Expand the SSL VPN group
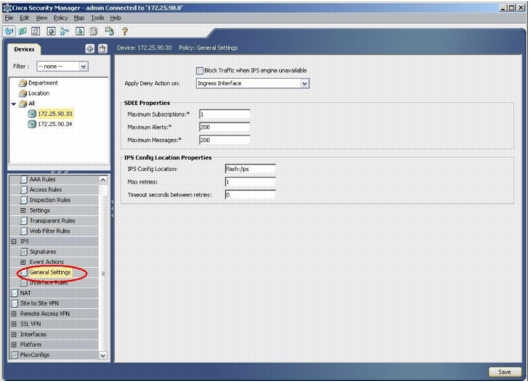This screenshot has height=382, width=530. click(14, 324)
